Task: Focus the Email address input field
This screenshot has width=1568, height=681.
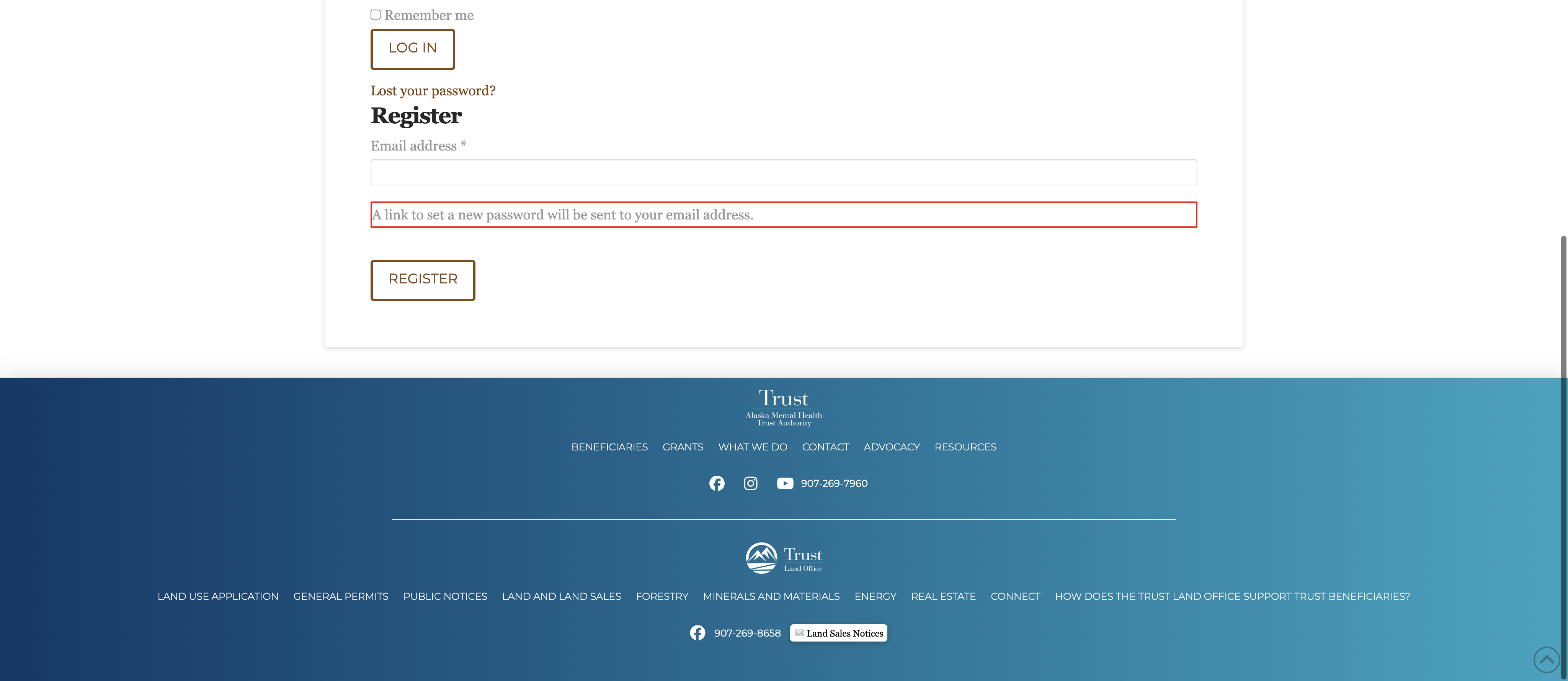Action: pyautogui.click(x=783, y=172)
